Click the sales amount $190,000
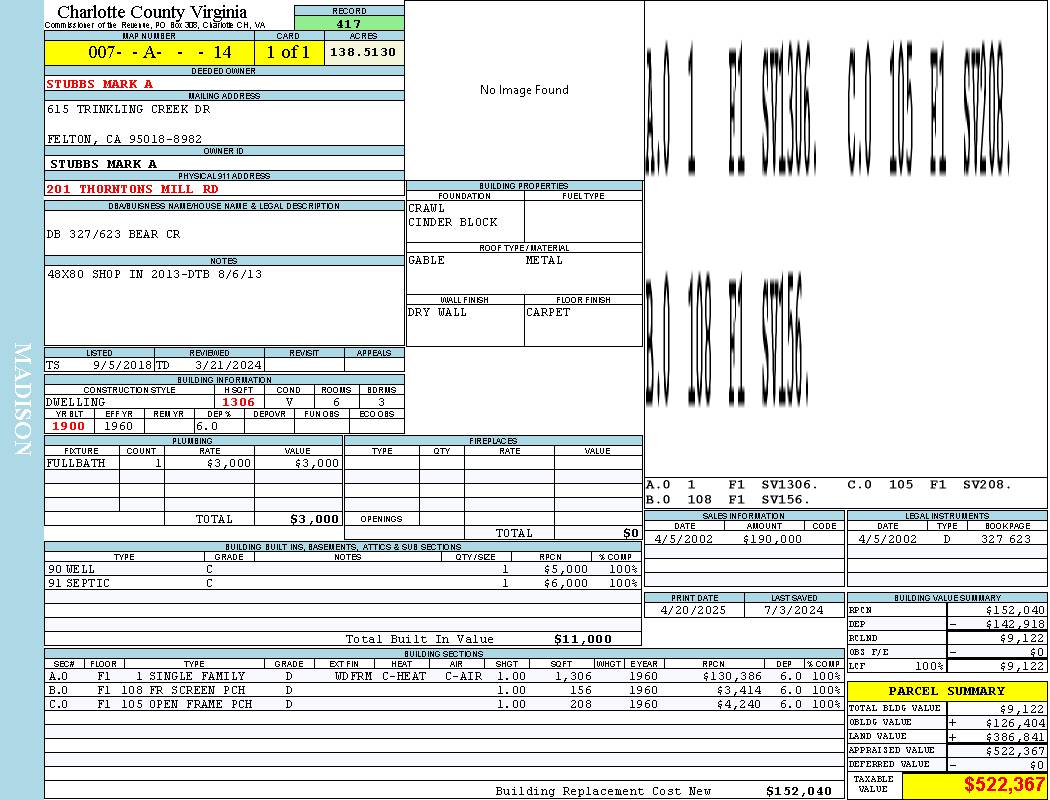Screen dimensions: 1050x800 pos(772,539)
